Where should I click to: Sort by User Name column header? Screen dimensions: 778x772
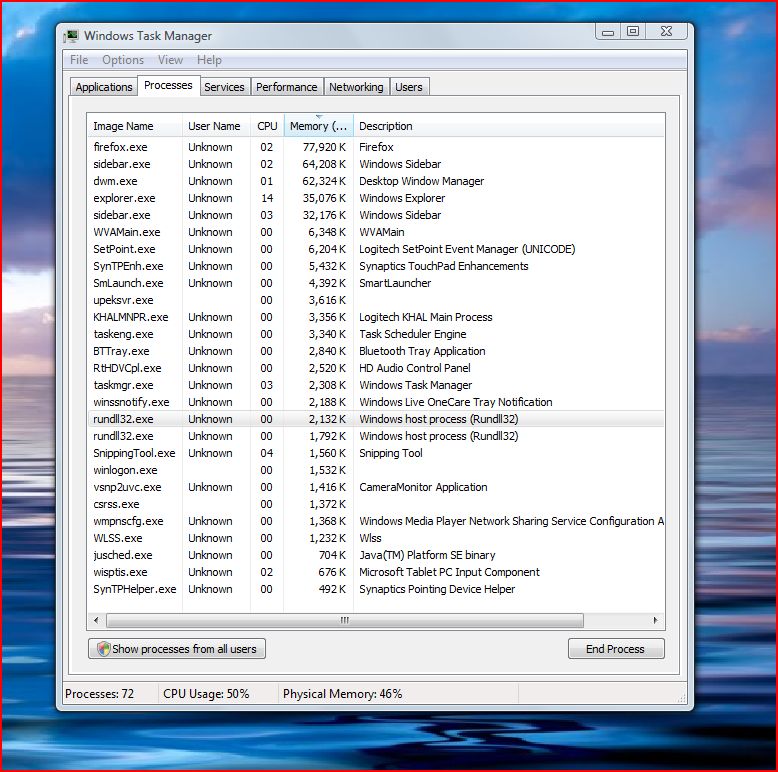coord(216,126)
